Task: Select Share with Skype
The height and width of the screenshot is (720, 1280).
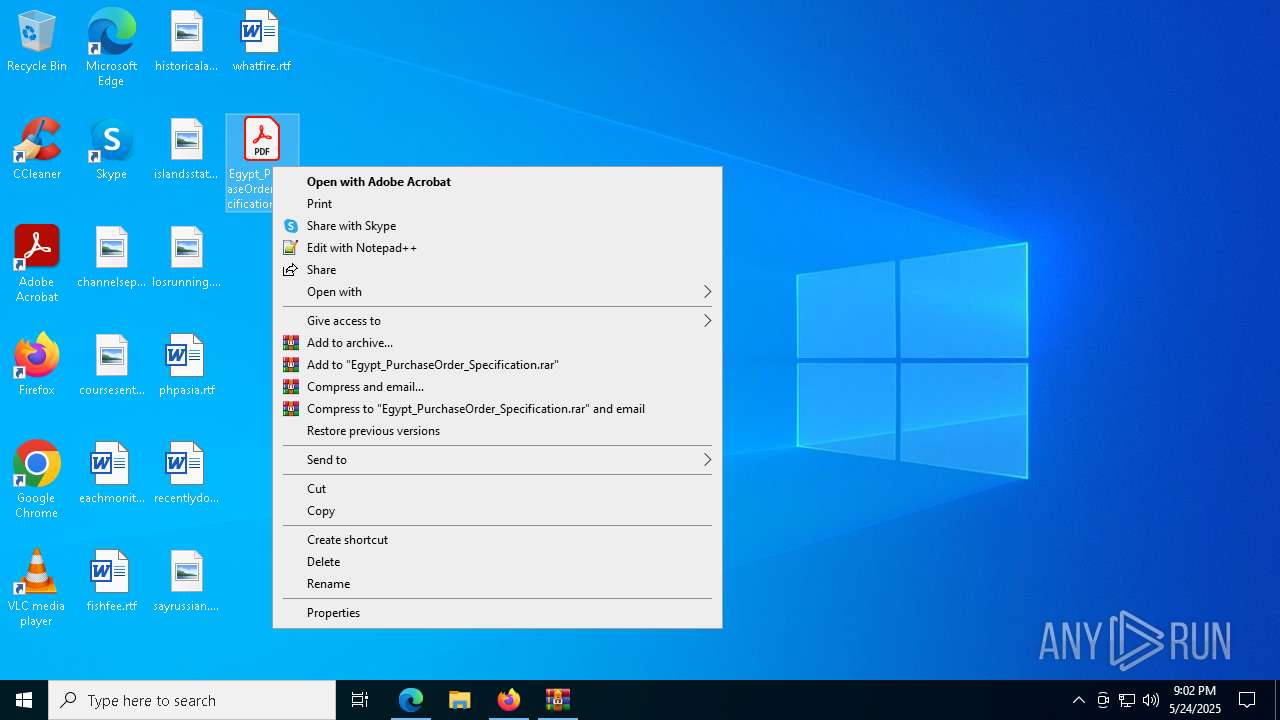Action: click(x=497, y=226)
